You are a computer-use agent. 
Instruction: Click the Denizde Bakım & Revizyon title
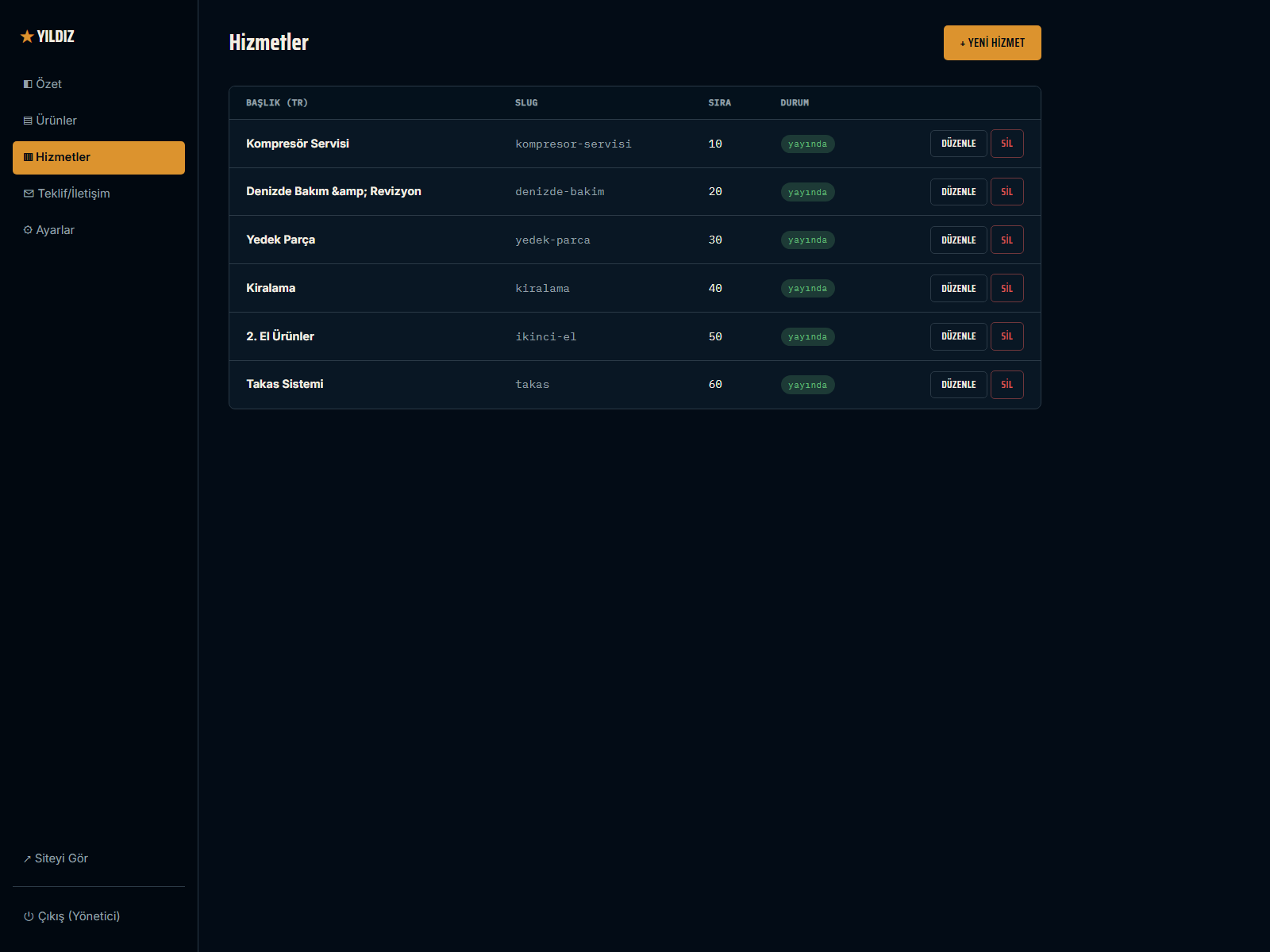pyautogui.click(x=333, y=191)
